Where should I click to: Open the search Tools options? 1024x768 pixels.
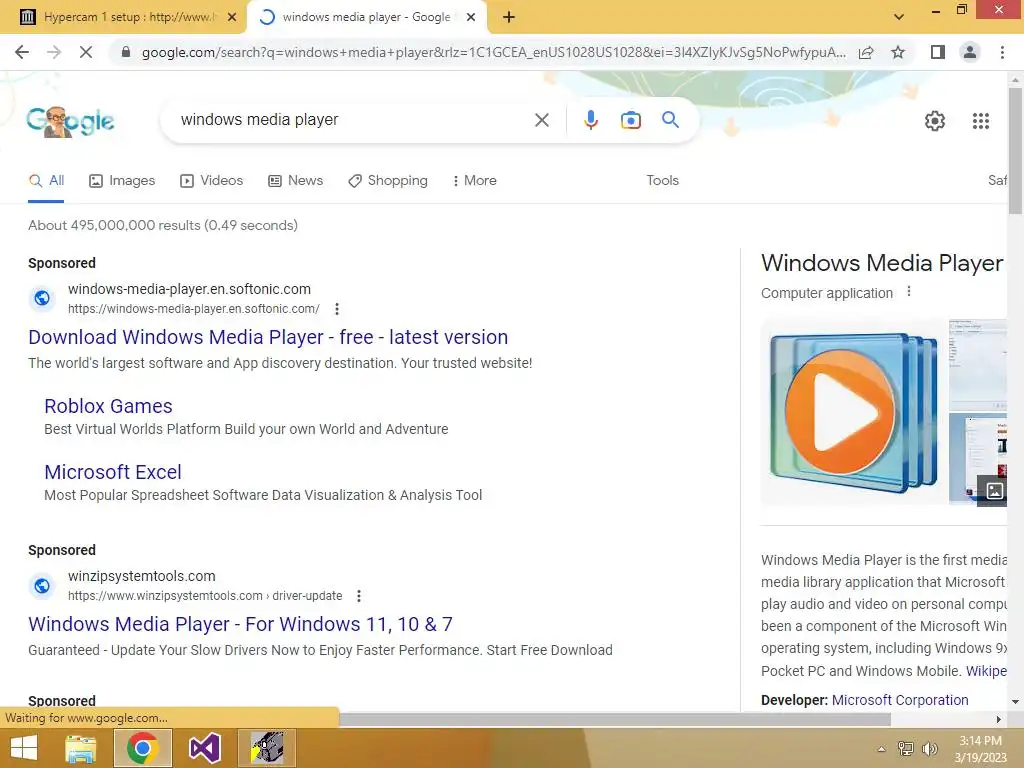coord(662,181)
